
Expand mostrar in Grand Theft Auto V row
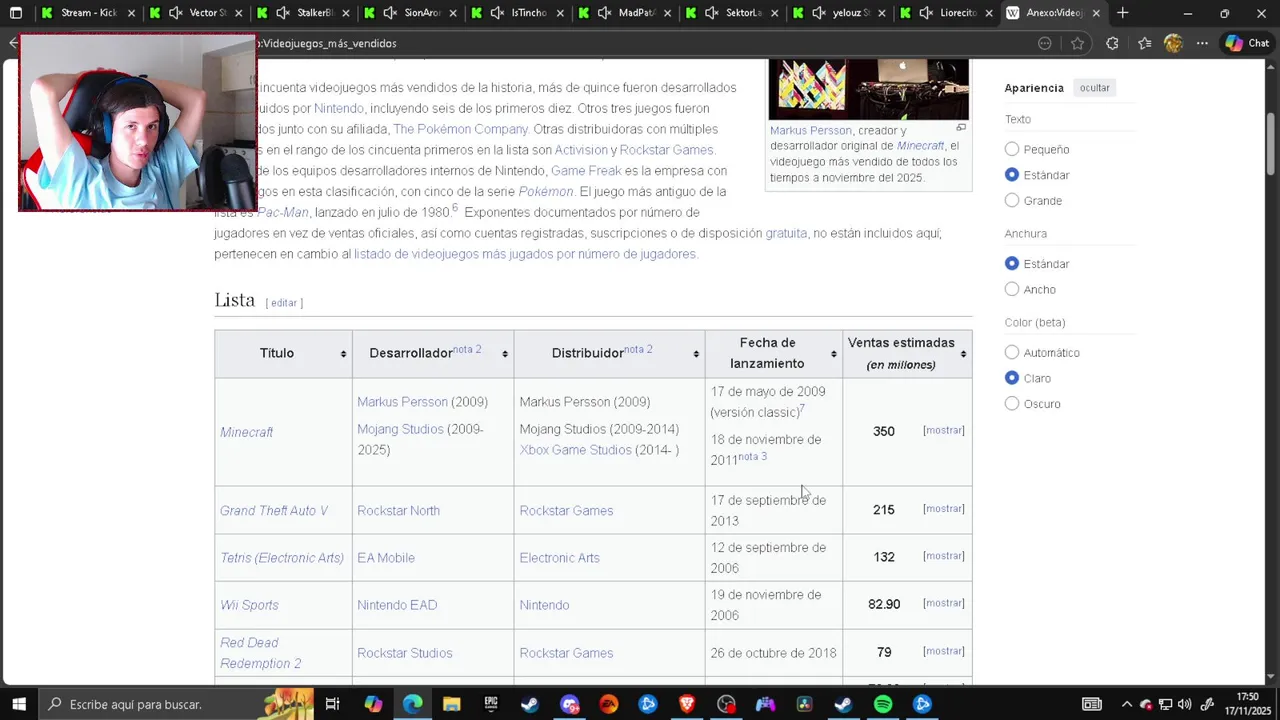pos(944,509)
